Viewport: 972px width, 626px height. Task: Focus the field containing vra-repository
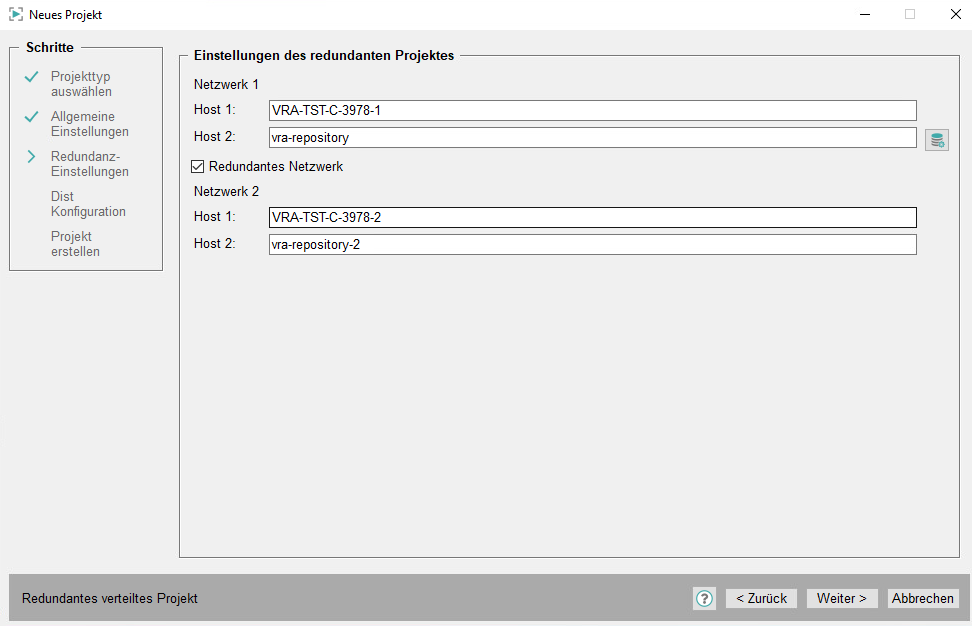[592, 137]
